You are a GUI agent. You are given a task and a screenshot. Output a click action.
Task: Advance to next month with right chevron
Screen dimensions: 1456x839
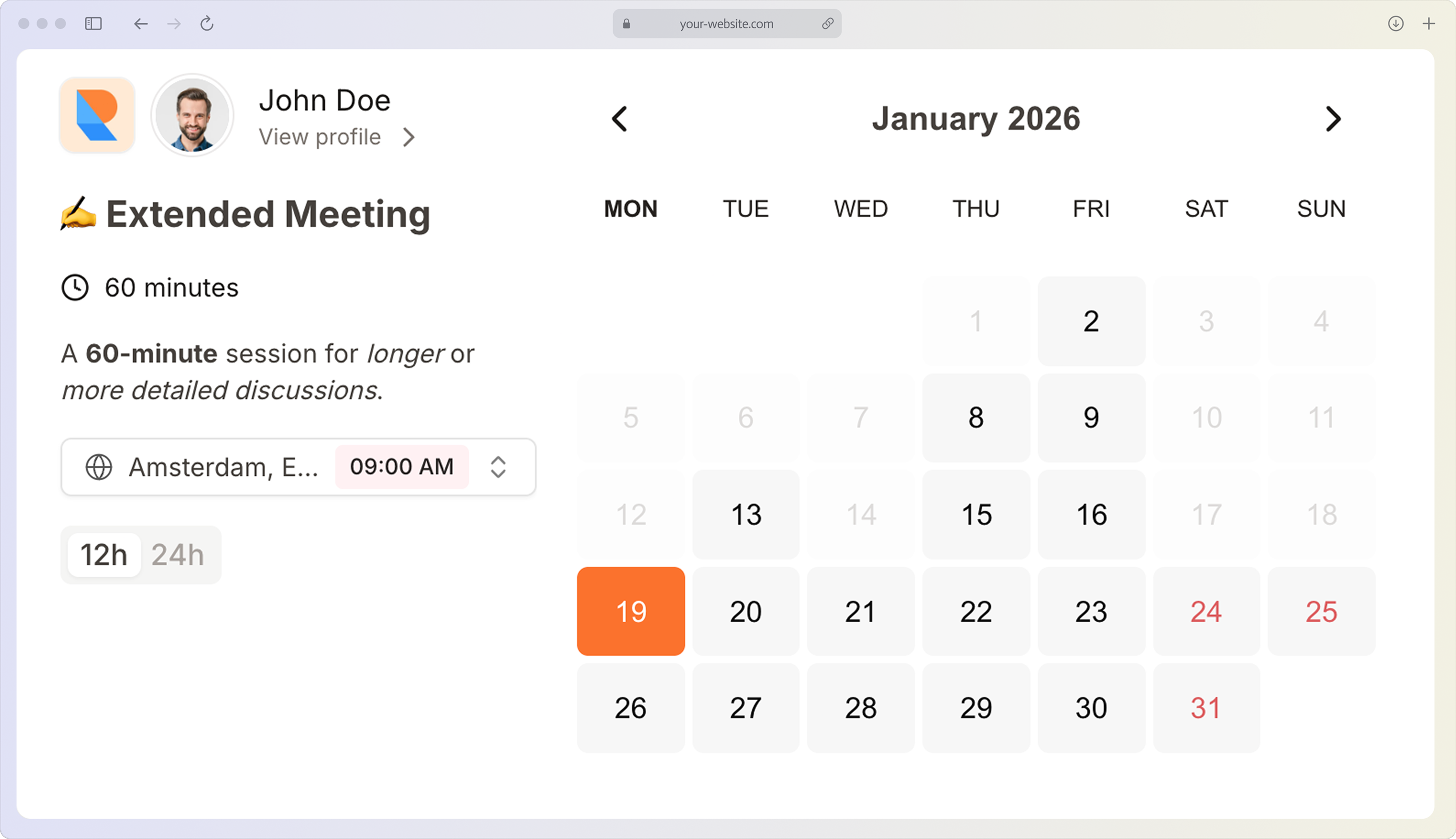point(1333,119)
